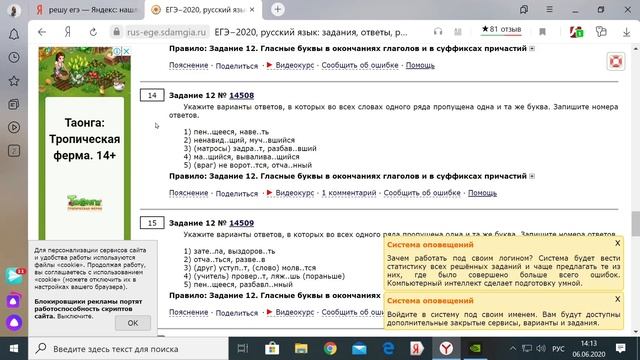Viewport: 640px width, 360px height.
Task: Open 'Помощь' link above task 14508
Action: tap(420, 65)
